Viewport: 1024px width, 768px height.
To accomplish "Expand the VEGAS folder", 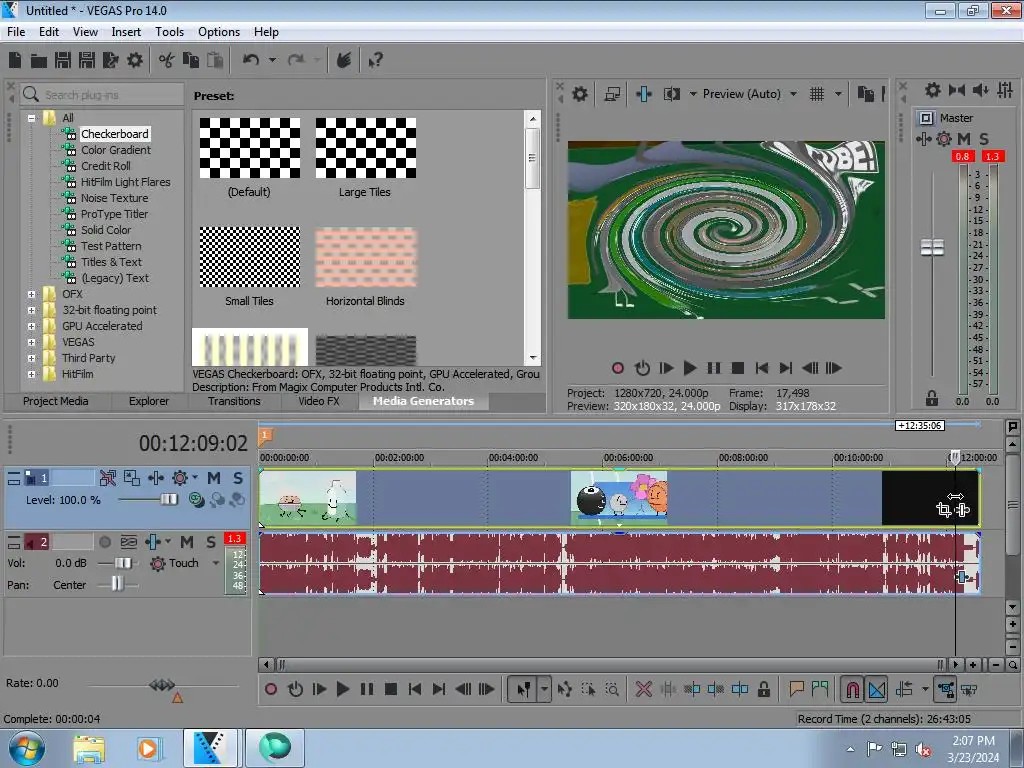I will [31, 342].
